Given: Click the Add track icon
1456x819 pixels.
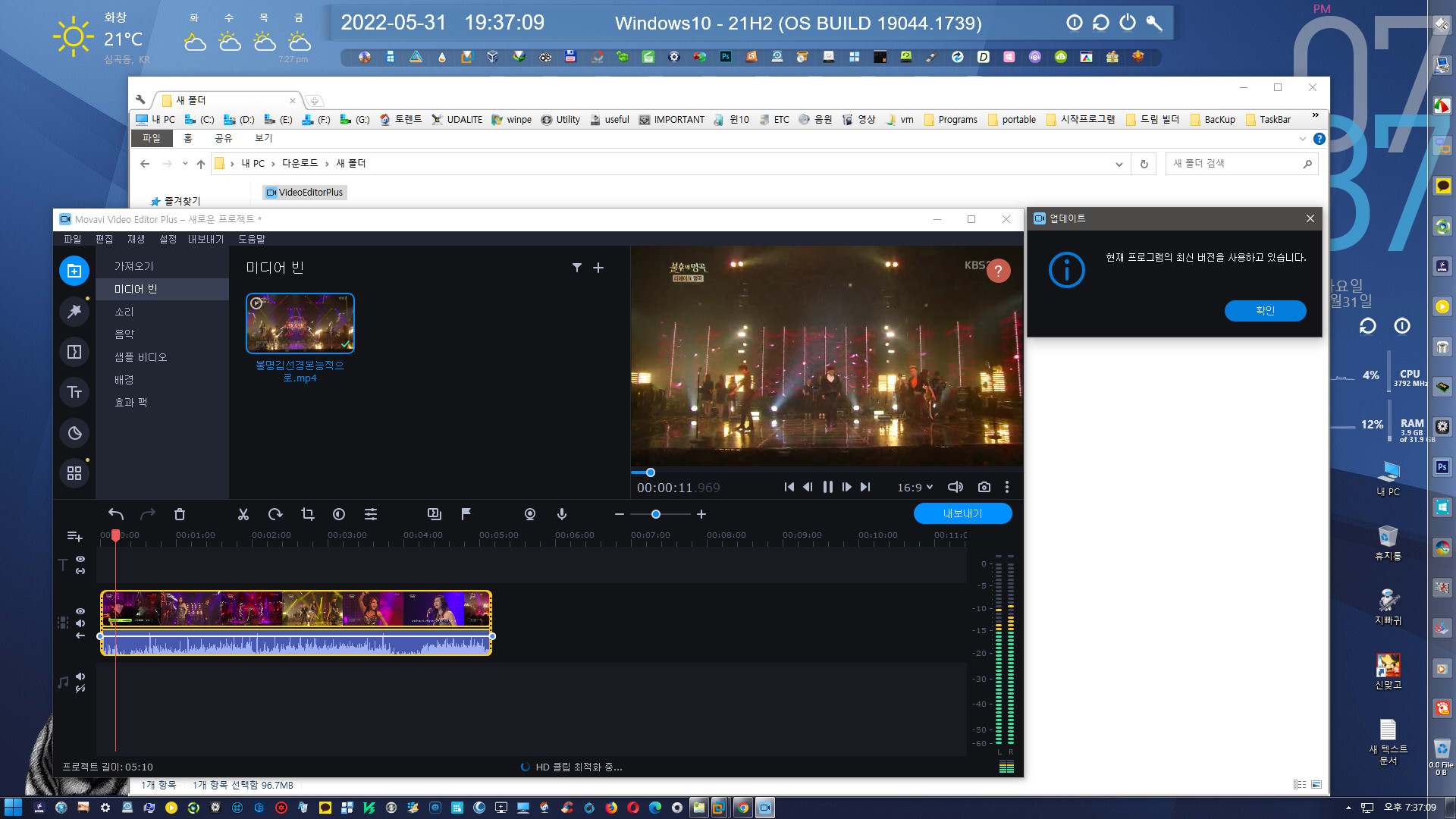Looking at the screenshot, I should pyautogui.click(x=74, y=536).
